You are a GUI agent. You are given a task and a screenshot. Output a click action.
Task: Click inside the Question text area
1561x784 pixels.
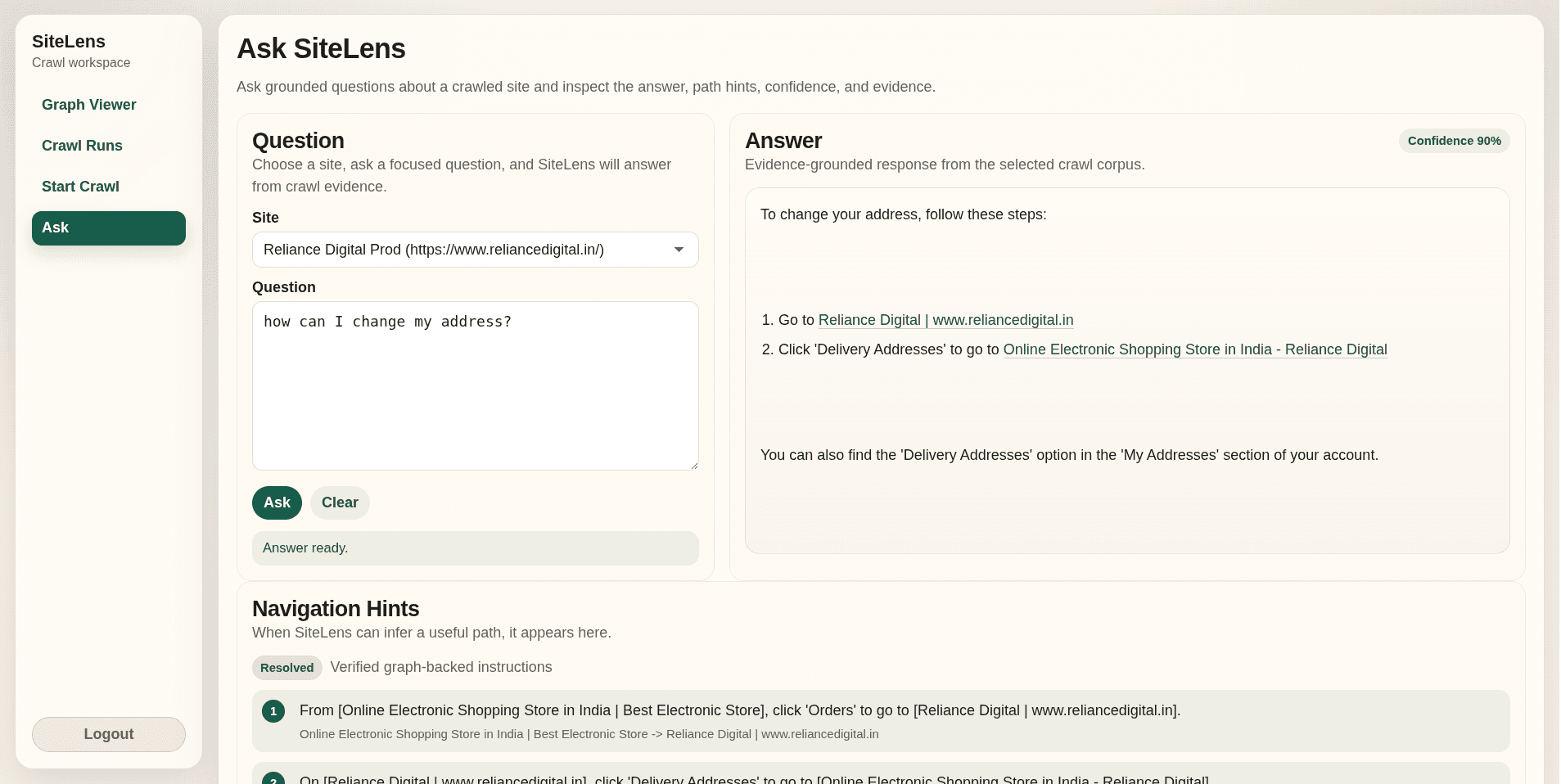click(x=475, y=385)
